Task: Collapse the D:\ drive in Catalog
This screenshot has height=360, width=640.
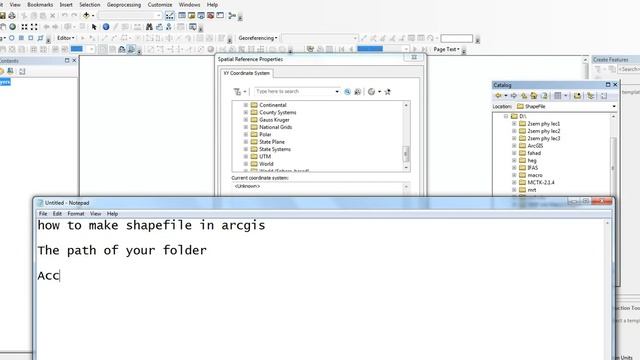Action: click(506, 116)
